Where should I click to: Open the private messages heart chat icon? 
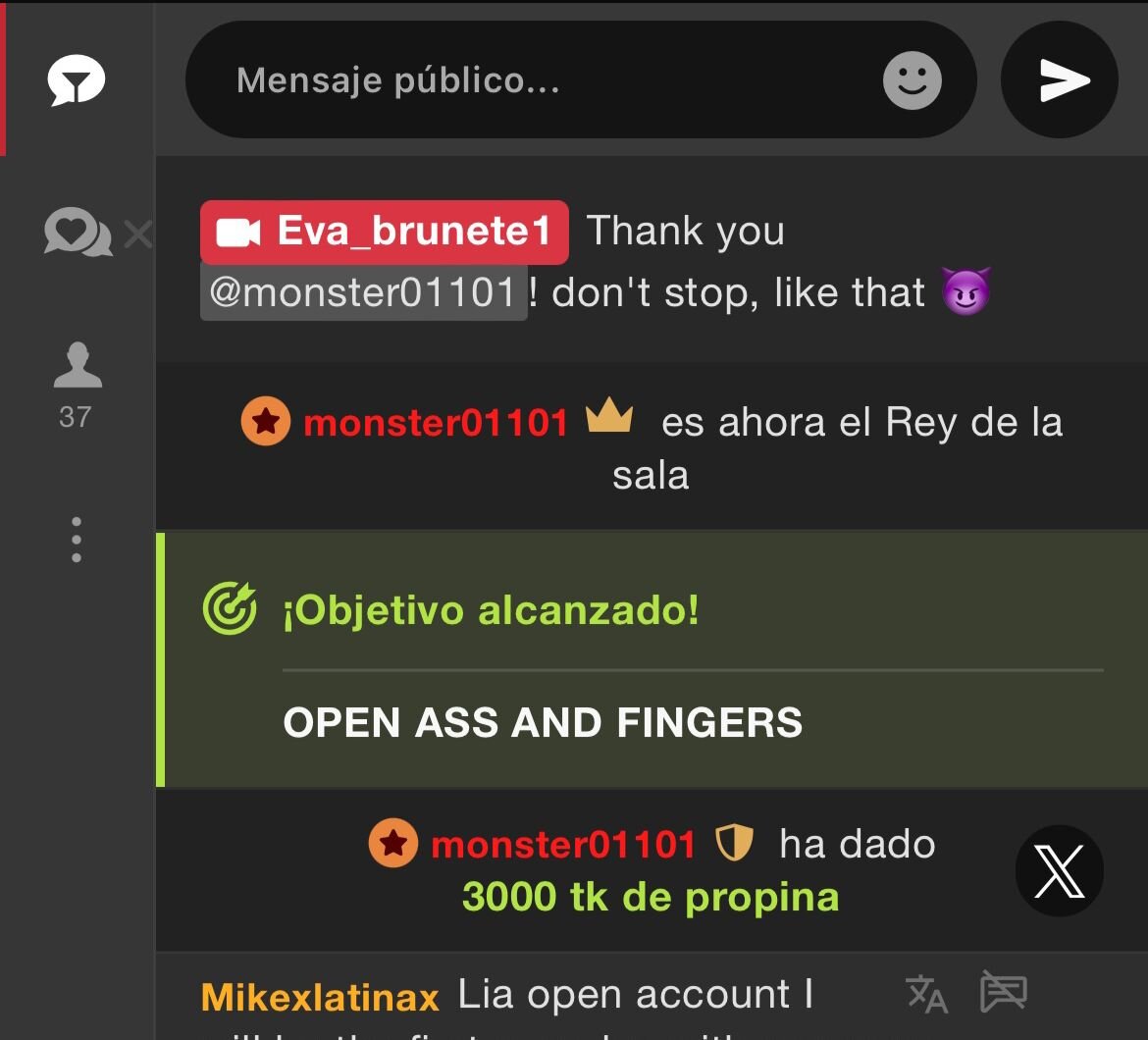coord(78,232)
